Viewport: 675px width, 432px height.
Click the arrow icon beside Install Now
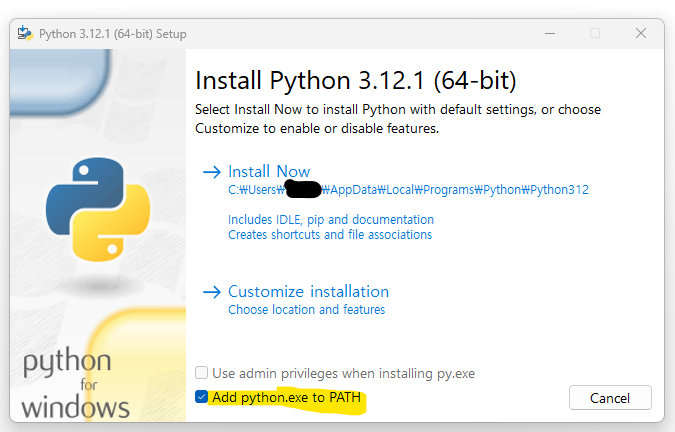212,172
